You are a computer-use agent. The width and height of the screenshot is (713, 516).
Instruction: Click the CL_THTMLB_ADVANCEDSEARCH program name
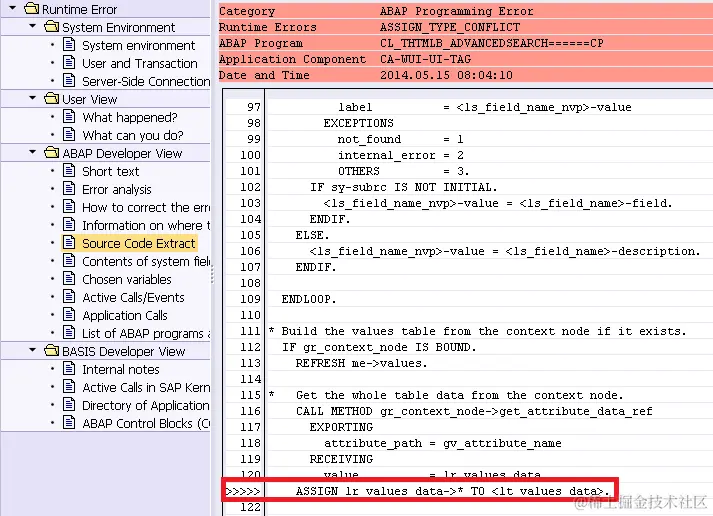(x=492, y=43)
